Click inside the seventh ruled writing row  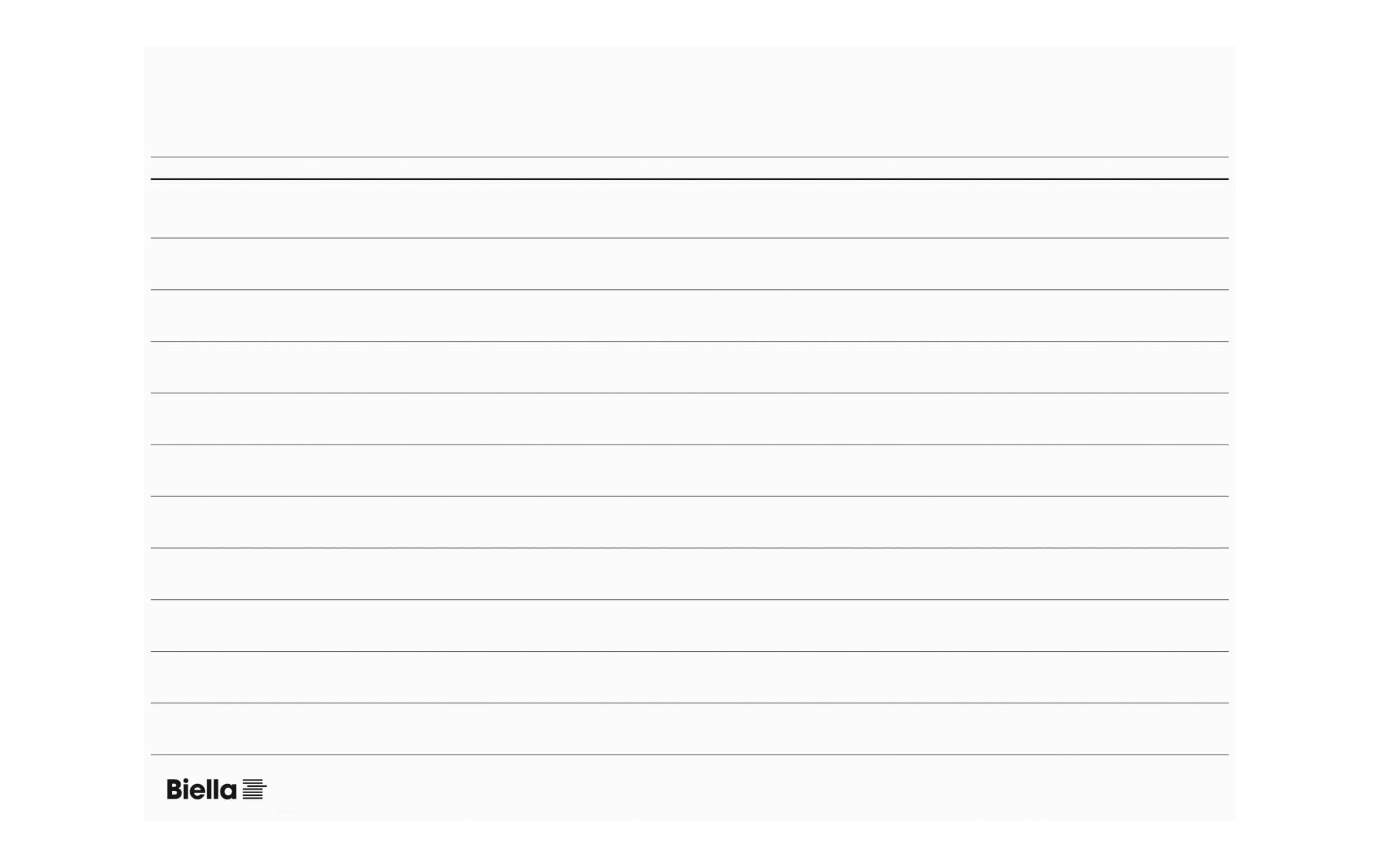pos(689,522)
